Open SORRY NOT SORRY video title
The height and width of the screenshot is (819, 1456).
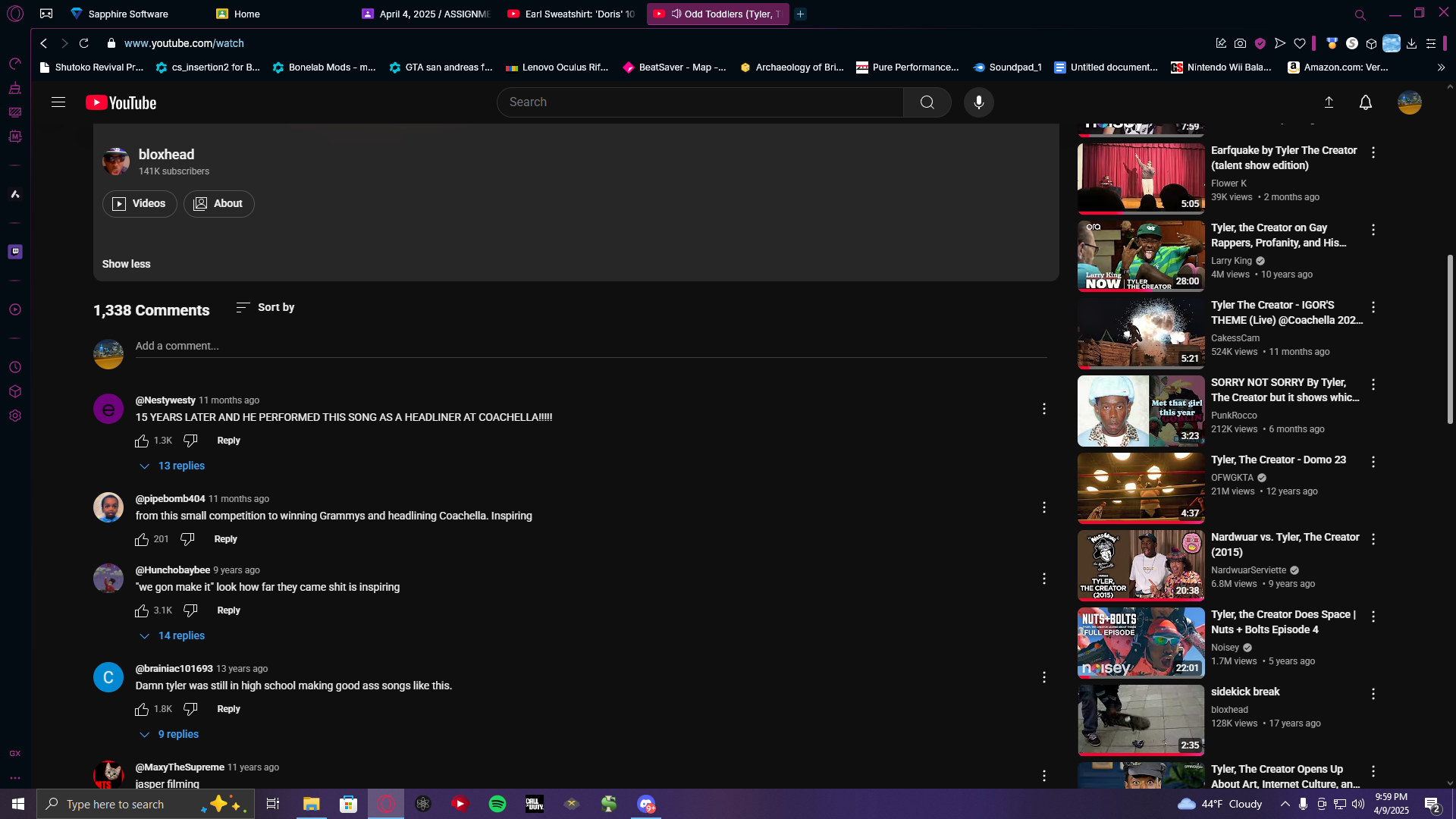pos(1285,390)
